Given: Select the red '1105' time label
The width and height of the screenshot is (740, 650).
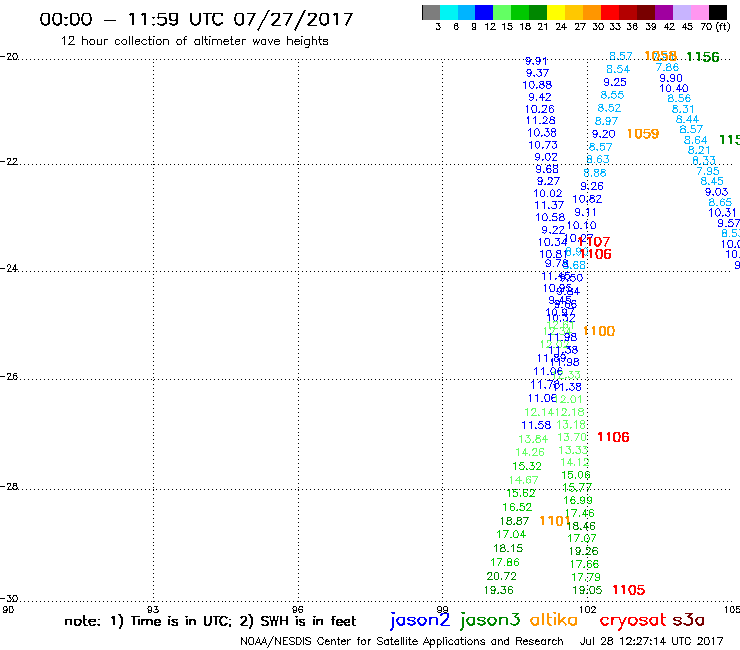Looking at the screenshot, I should click(629, 590).
